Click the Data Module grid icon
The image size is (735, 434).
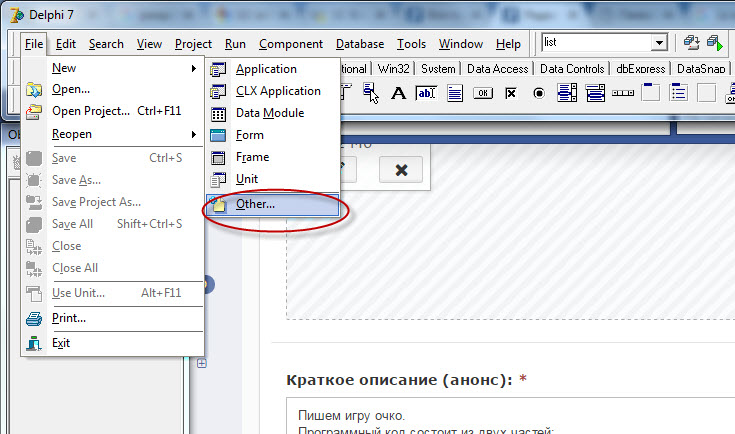[x=218, y=113]
